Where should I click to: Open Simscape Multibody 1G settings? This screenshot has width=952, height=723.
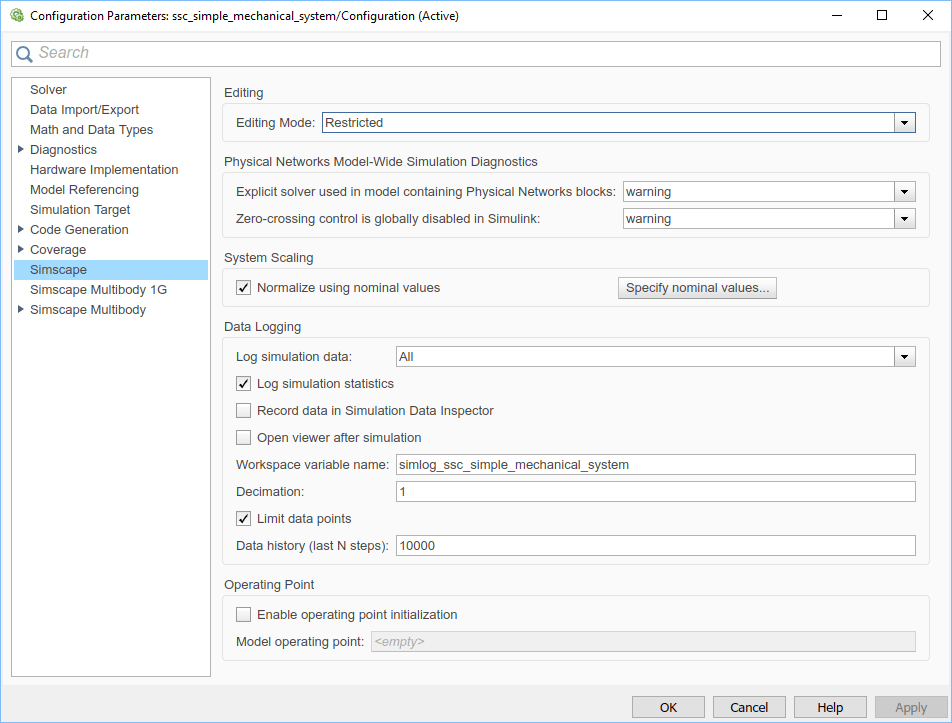tap(98, 290)
